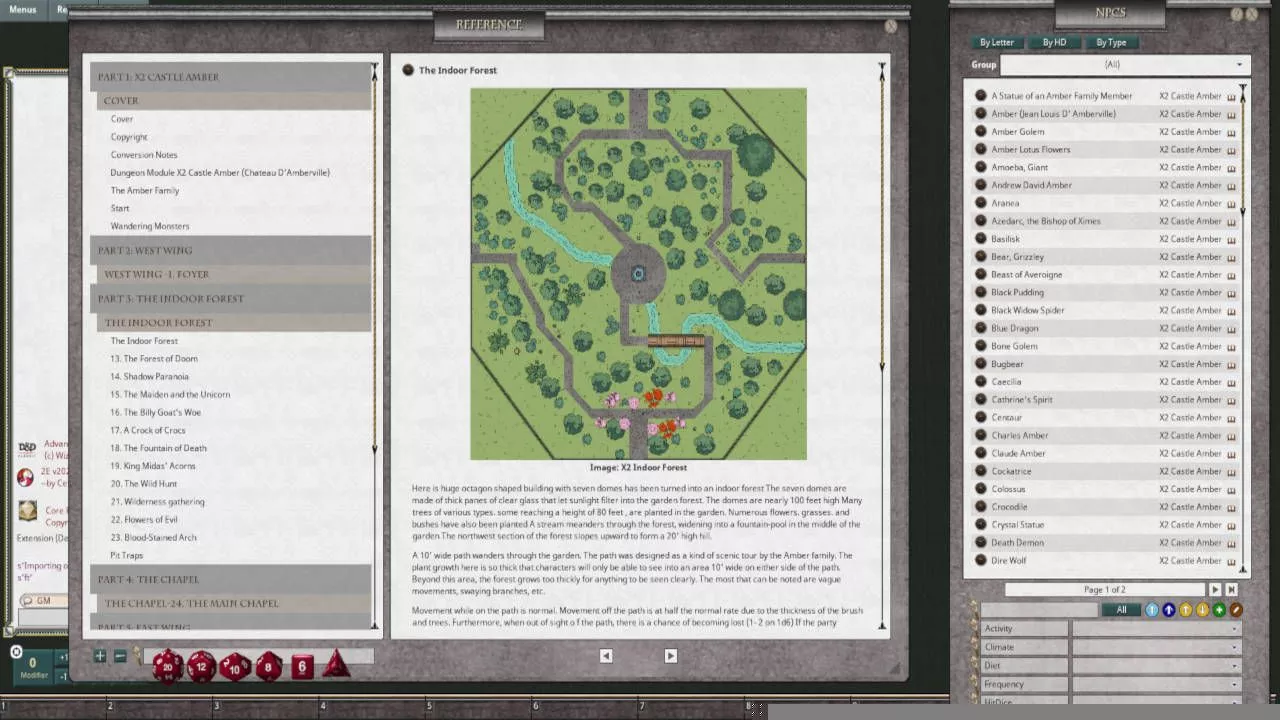1280x720 pixels.
Task: Click the module book icon for Dire Wolf
Action: [x=1231, y=561]
